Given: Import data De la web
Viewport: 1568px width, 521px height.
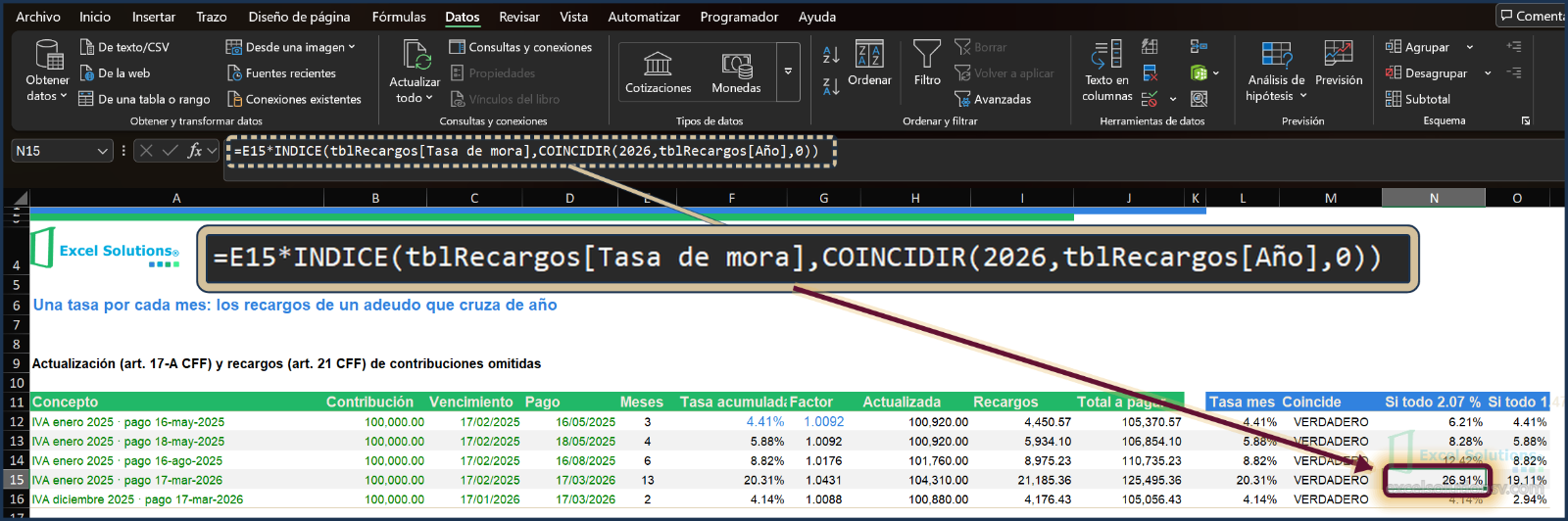Looking at the screenshot, I should click(115, 73).
